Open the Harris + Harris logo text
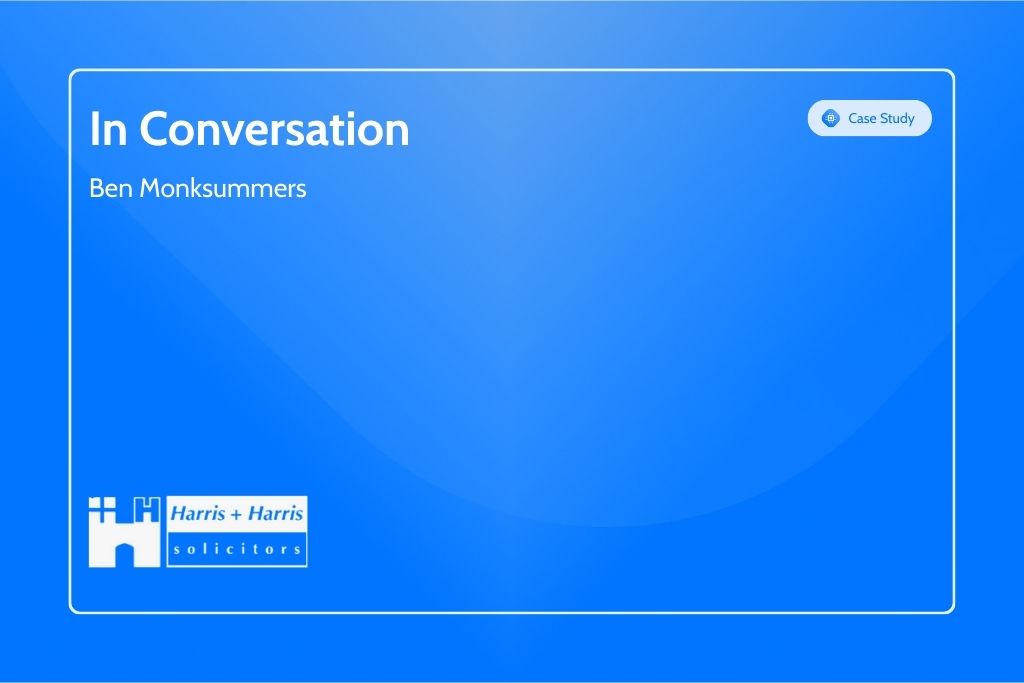The width and height of the screenshot is (1024, 683). [237, 514]
